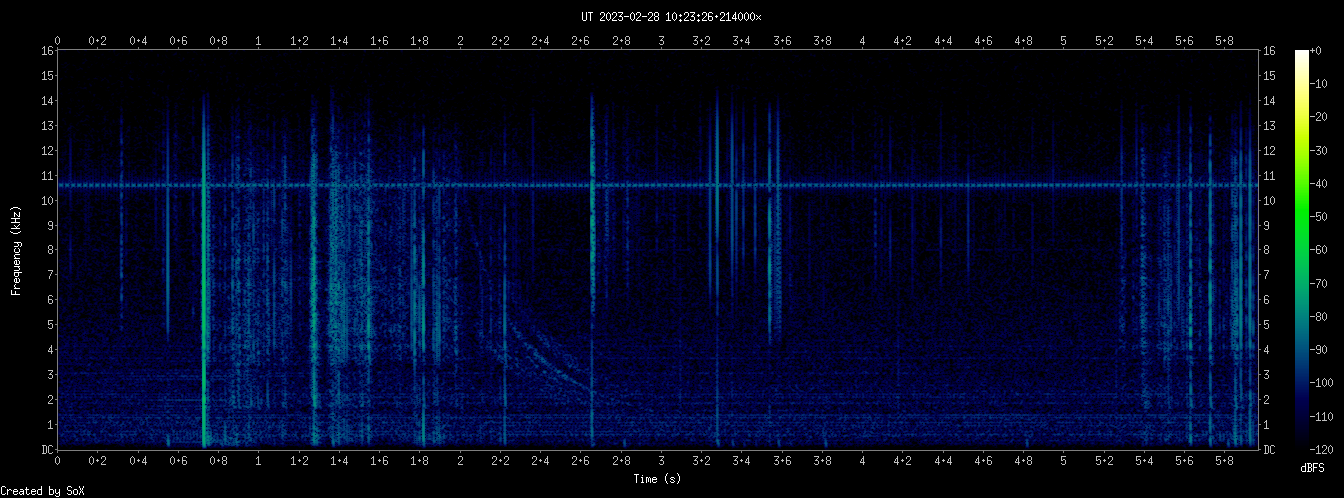Click the 'Frequency (kHz)' axis label
The width and height of the screenshot is (1344, 498).
(17, 249)
